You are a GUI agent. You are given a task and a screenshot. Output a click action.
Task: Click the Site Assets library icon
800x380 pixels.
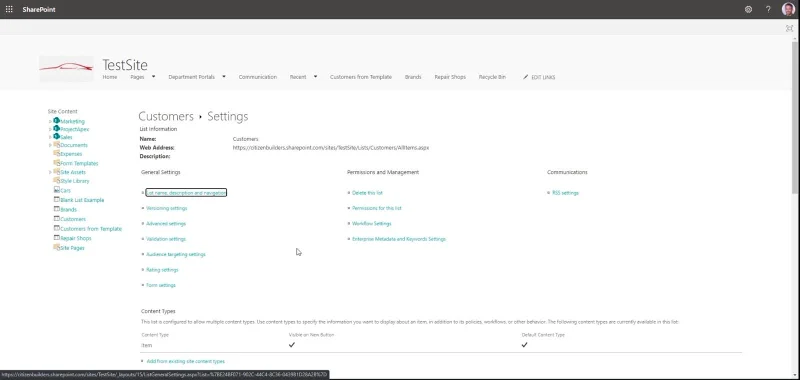click(x=57, y=172)
